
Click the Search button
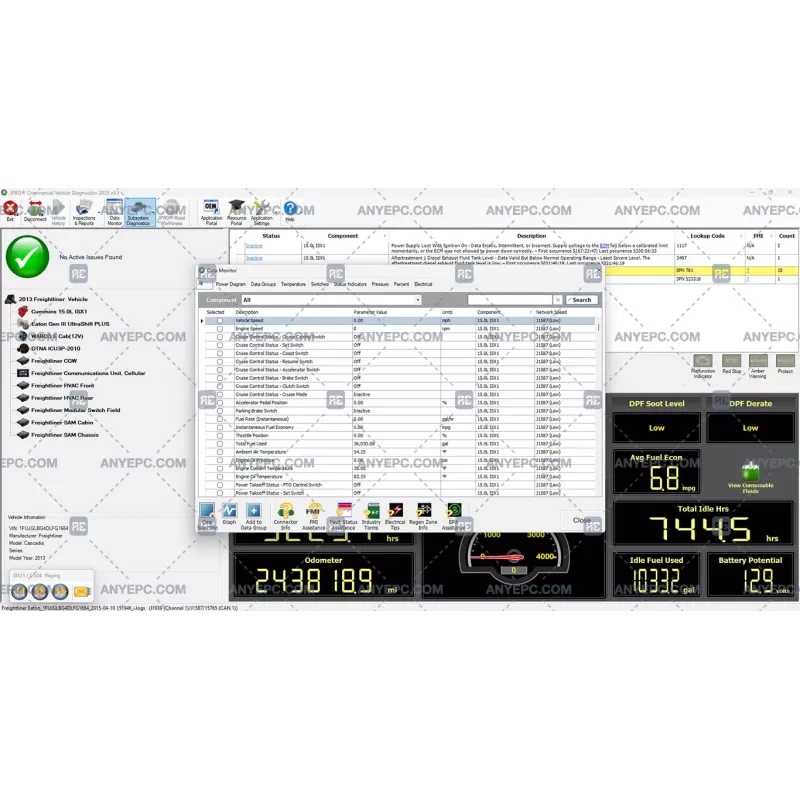tap(580, 299)
